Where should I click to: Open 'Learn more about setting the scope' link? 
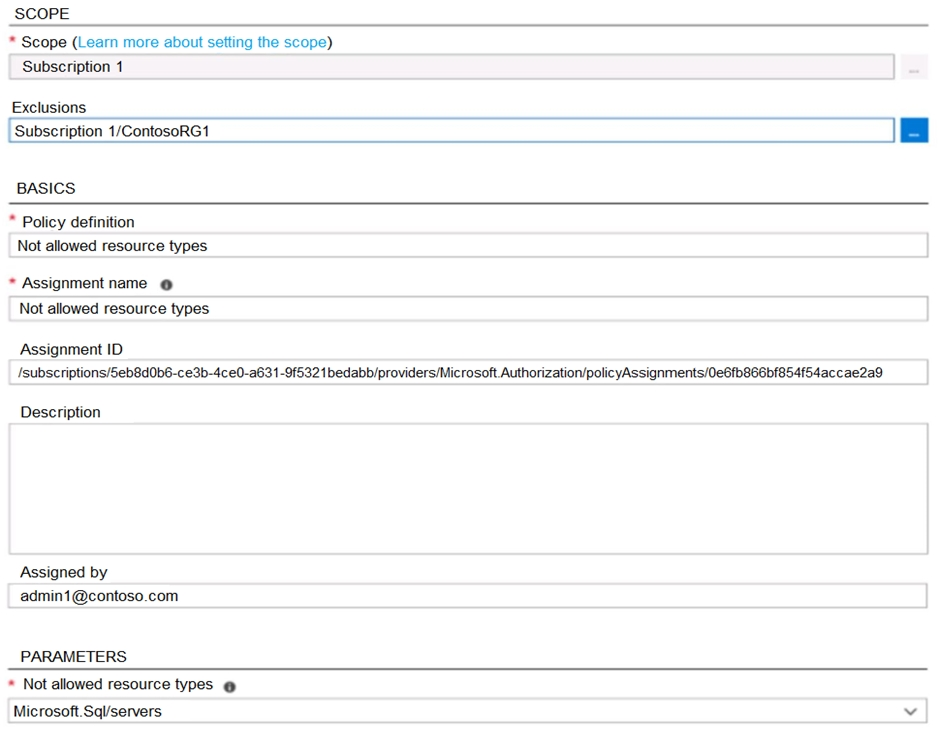201,42
